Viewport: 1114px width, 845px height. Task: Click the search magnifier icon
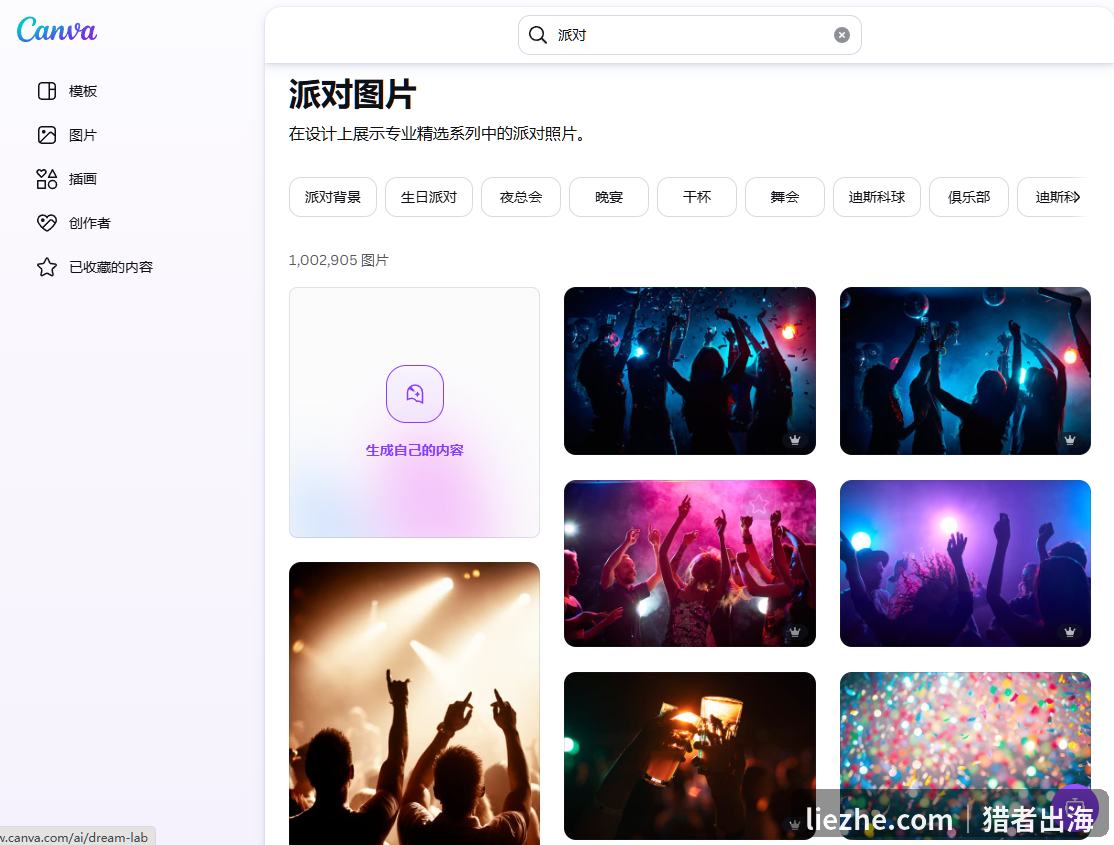coord(538,35)
